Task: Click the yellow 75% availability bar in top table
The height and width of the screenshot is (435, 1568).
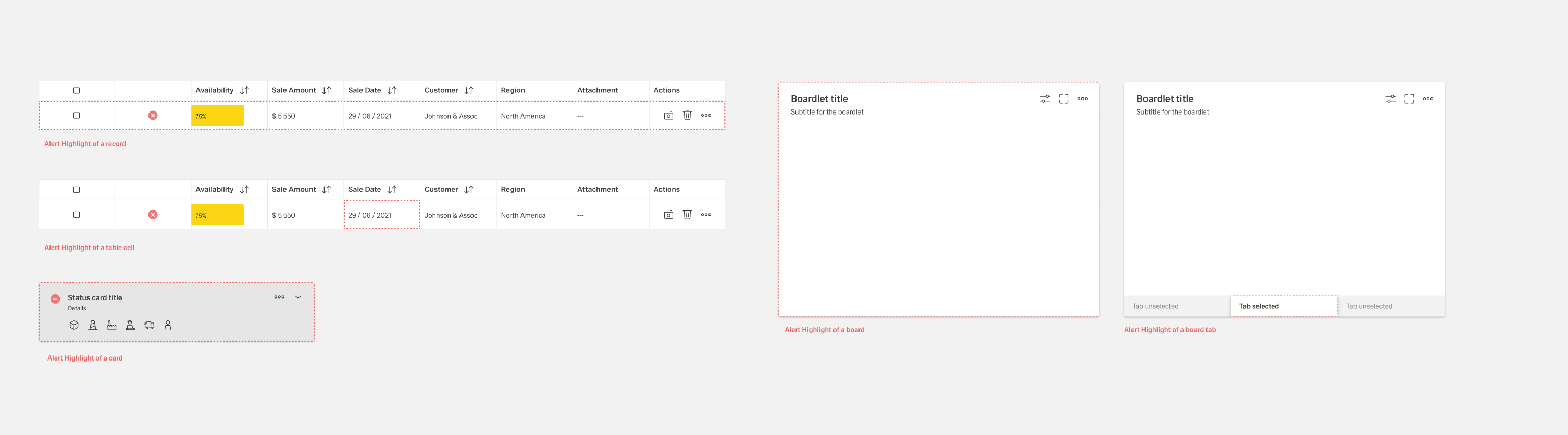Action: coord(217,116)
